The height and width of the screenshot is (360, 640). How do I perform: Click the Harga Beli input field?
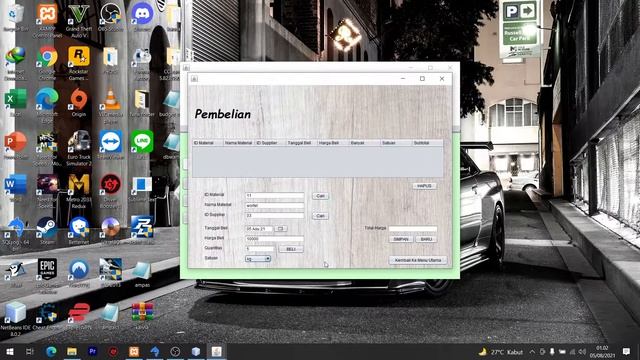click(275, 239)
